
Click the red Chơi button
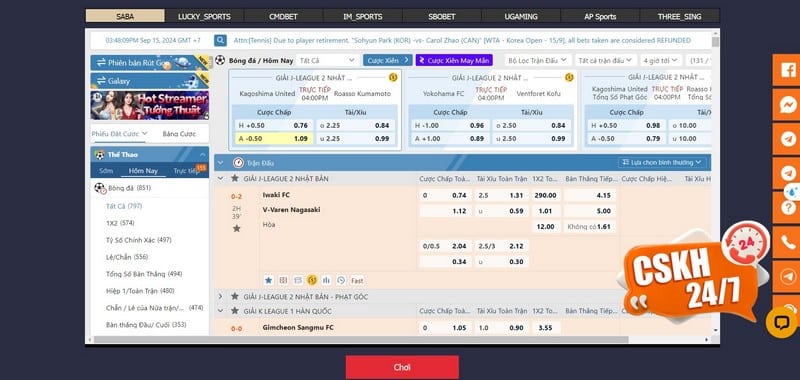pos(402,367)
